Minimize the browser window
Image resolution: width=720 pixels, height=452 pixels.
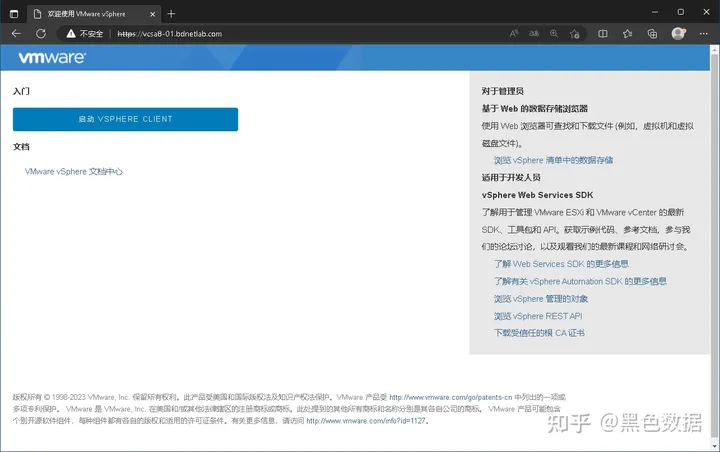(x=655, y=12)
